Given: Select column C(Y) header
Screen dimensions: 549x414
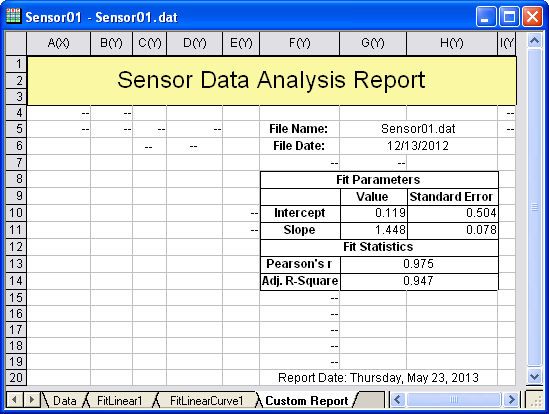Looking at the screenshot, I should point(150,43).
